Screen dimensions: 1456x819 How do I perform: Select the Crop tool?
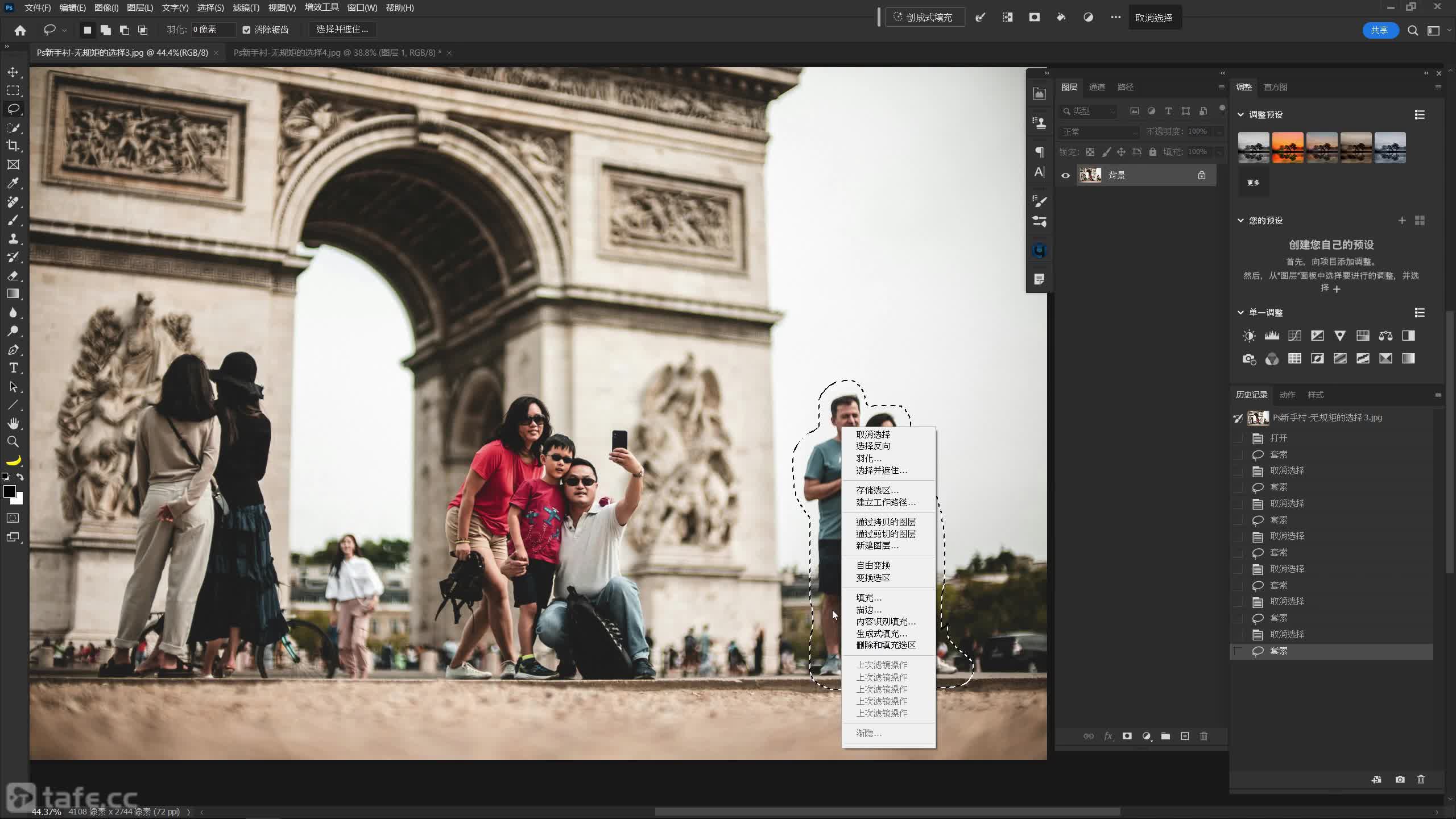[x=13, y=146]
